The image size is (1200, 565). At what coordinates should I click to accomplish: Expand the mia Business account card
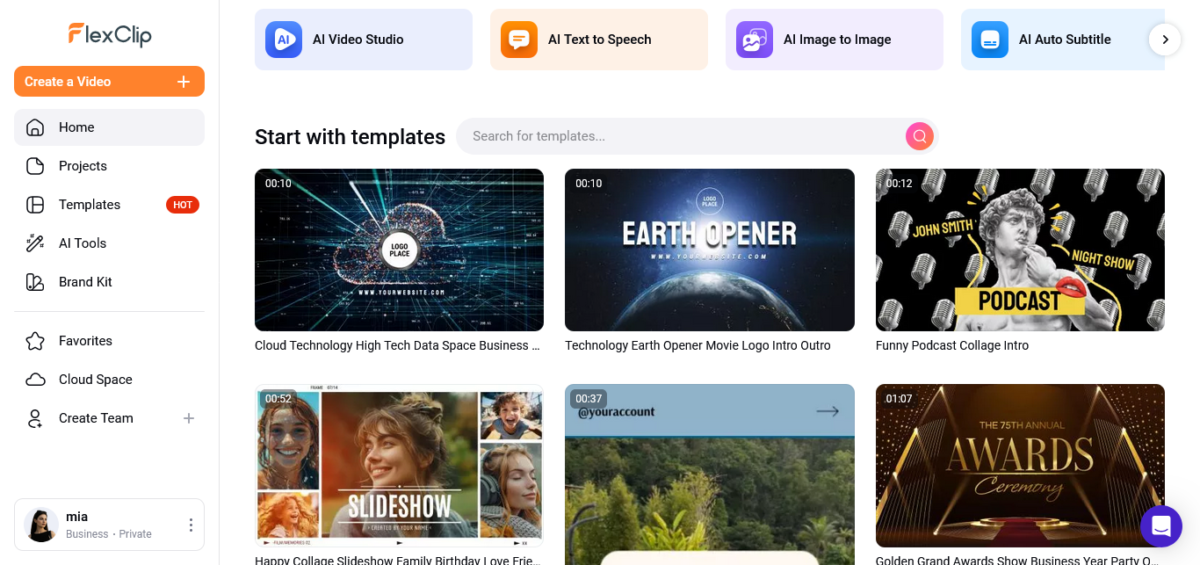(100, 525)
